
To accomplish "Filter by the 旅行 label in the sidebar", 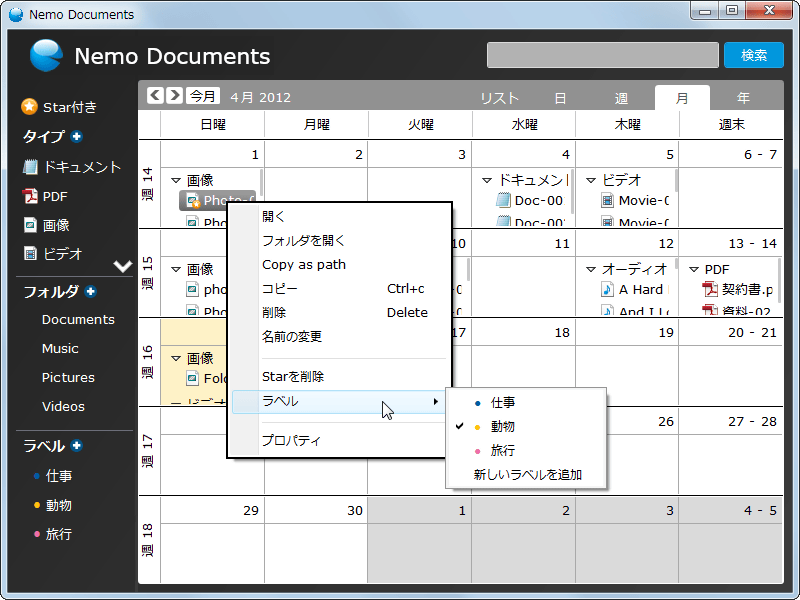I will 53,534.
